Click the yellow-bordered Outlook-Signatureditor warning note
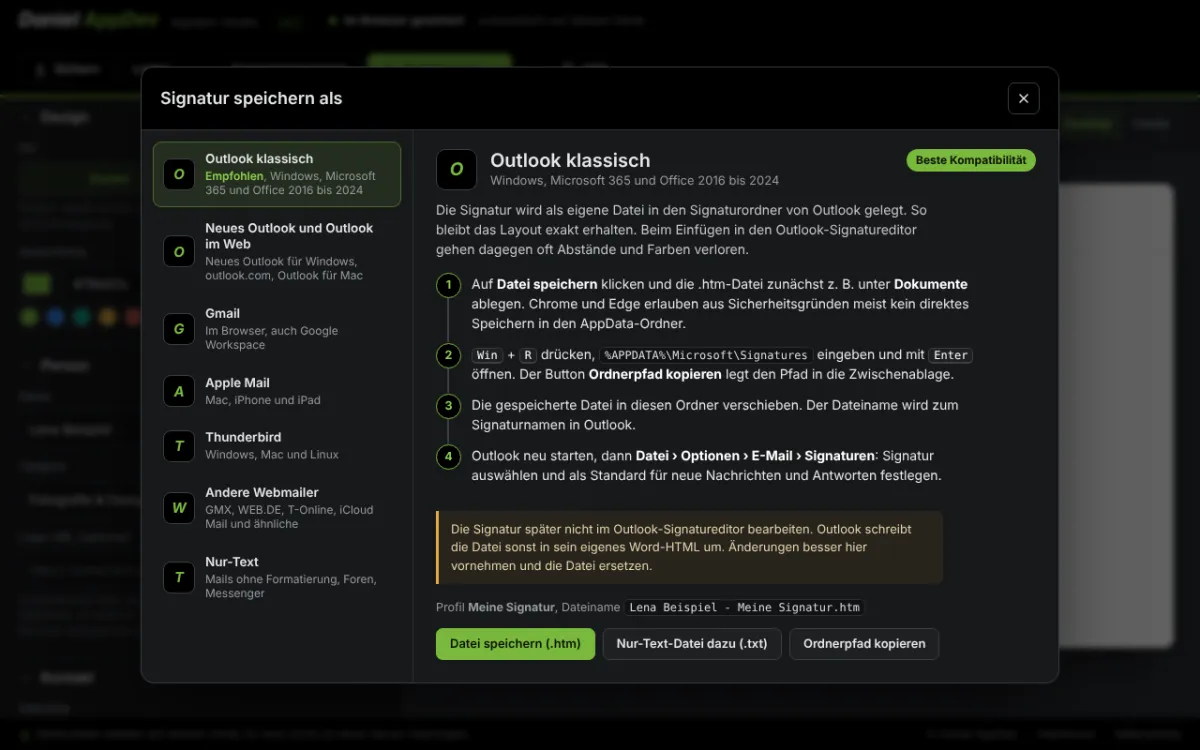 (x=689, y=547)
